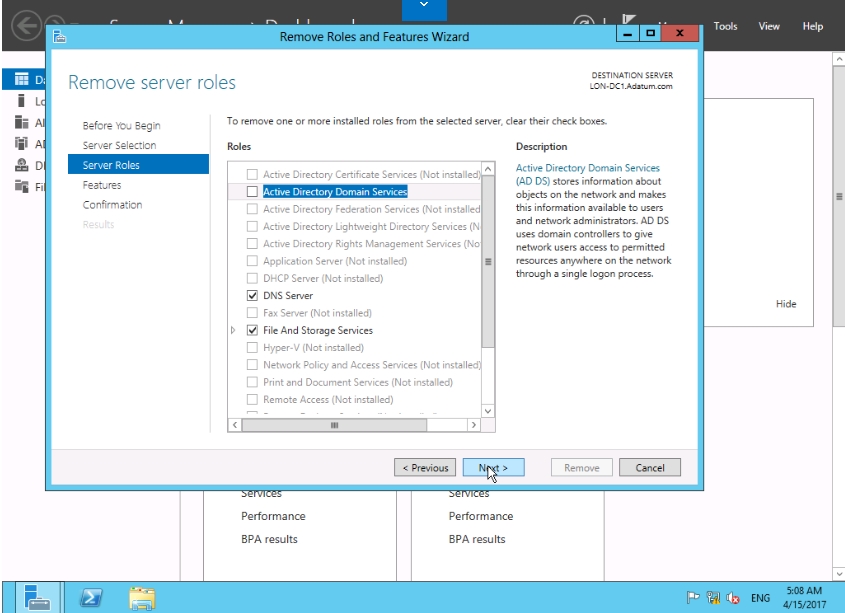Open Server Manager from the taskbar
Image resolution: width=845 pixels, height=613 pixels.
(39, 598)
